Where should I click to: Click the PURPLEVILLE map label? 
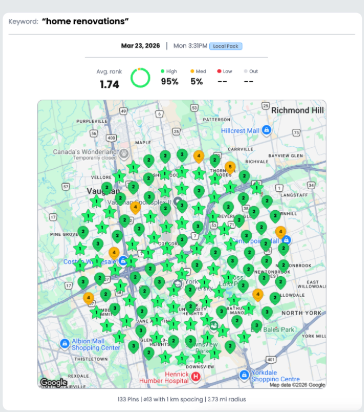coord(92,121)
